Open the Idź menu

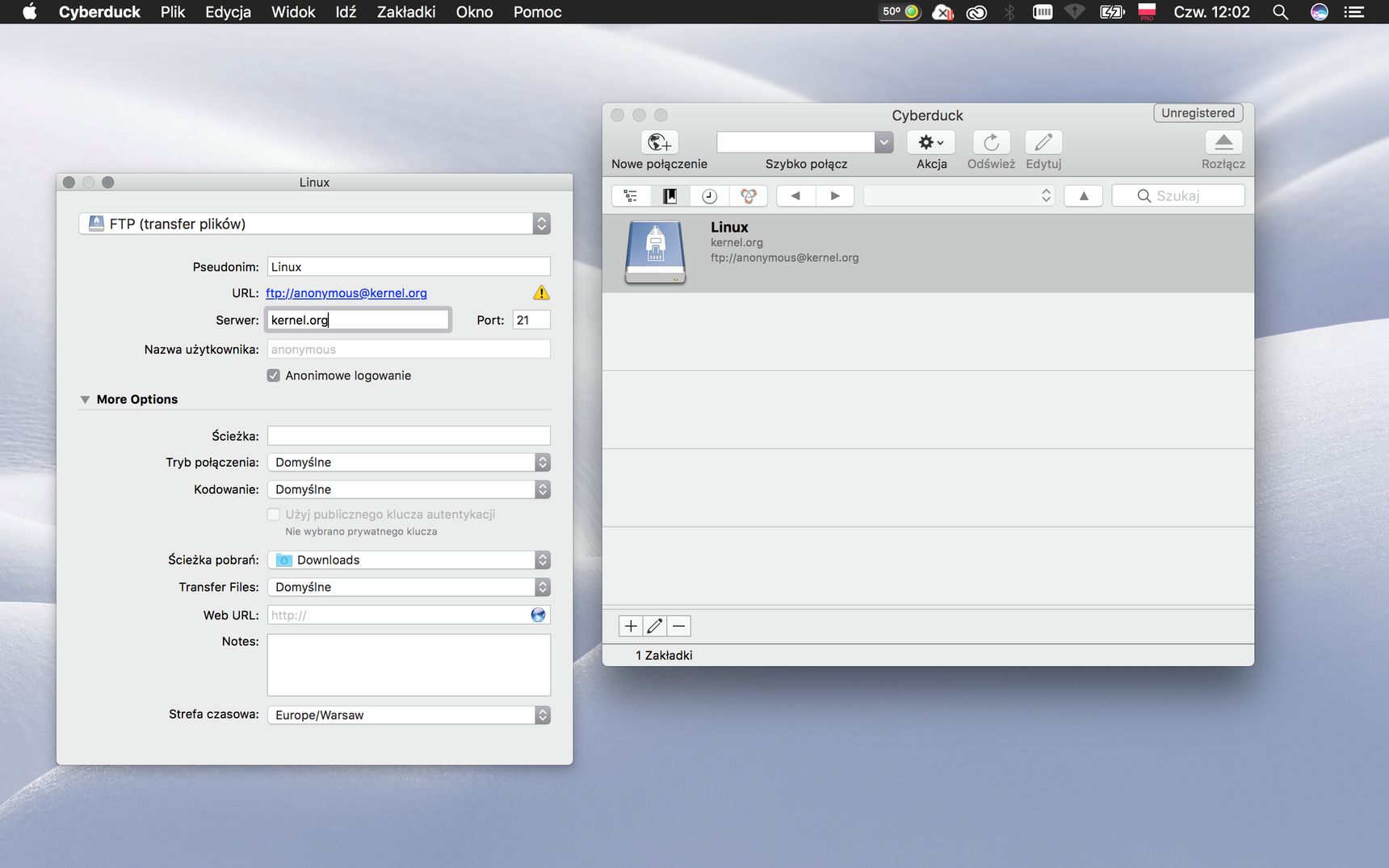(346, 12)
